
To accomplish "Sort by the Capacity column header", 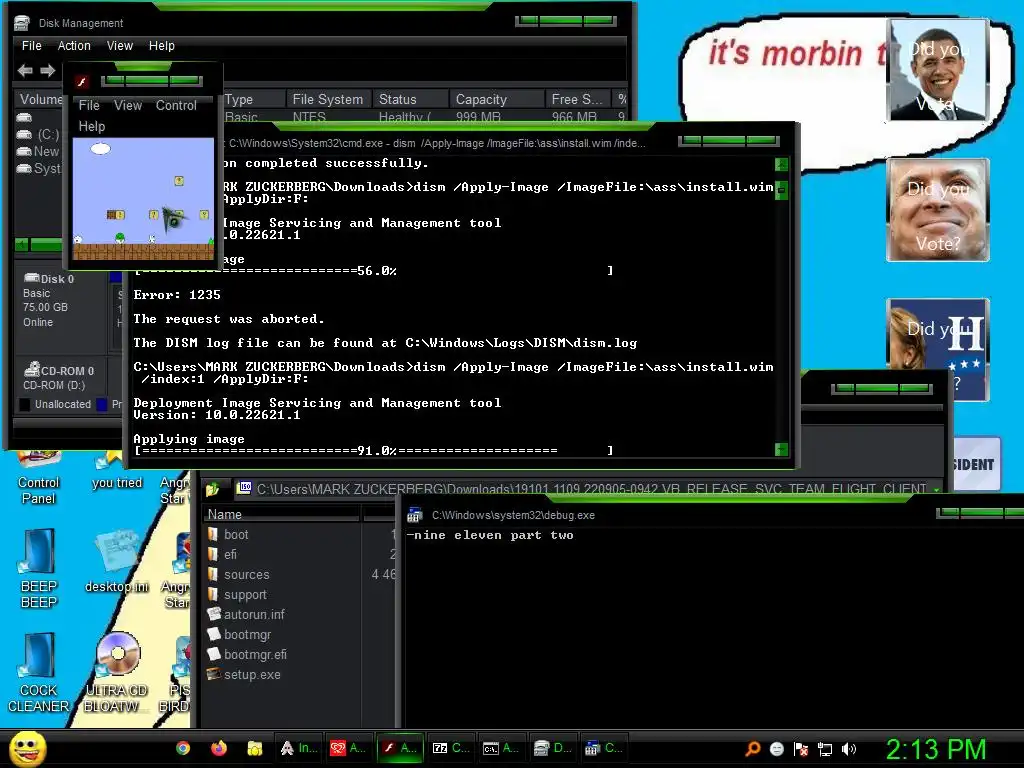I will point(496,99).
